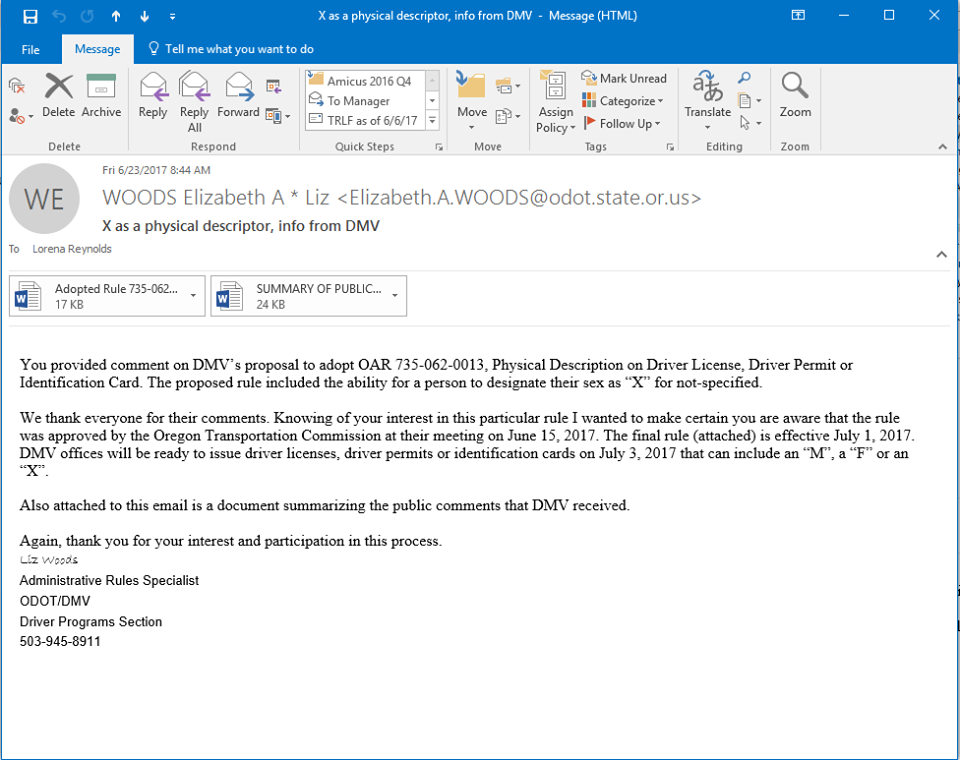Screen dimensions: 960x760
Task: Open the Move group Actions dropdown
Action: tap(508, 116)
